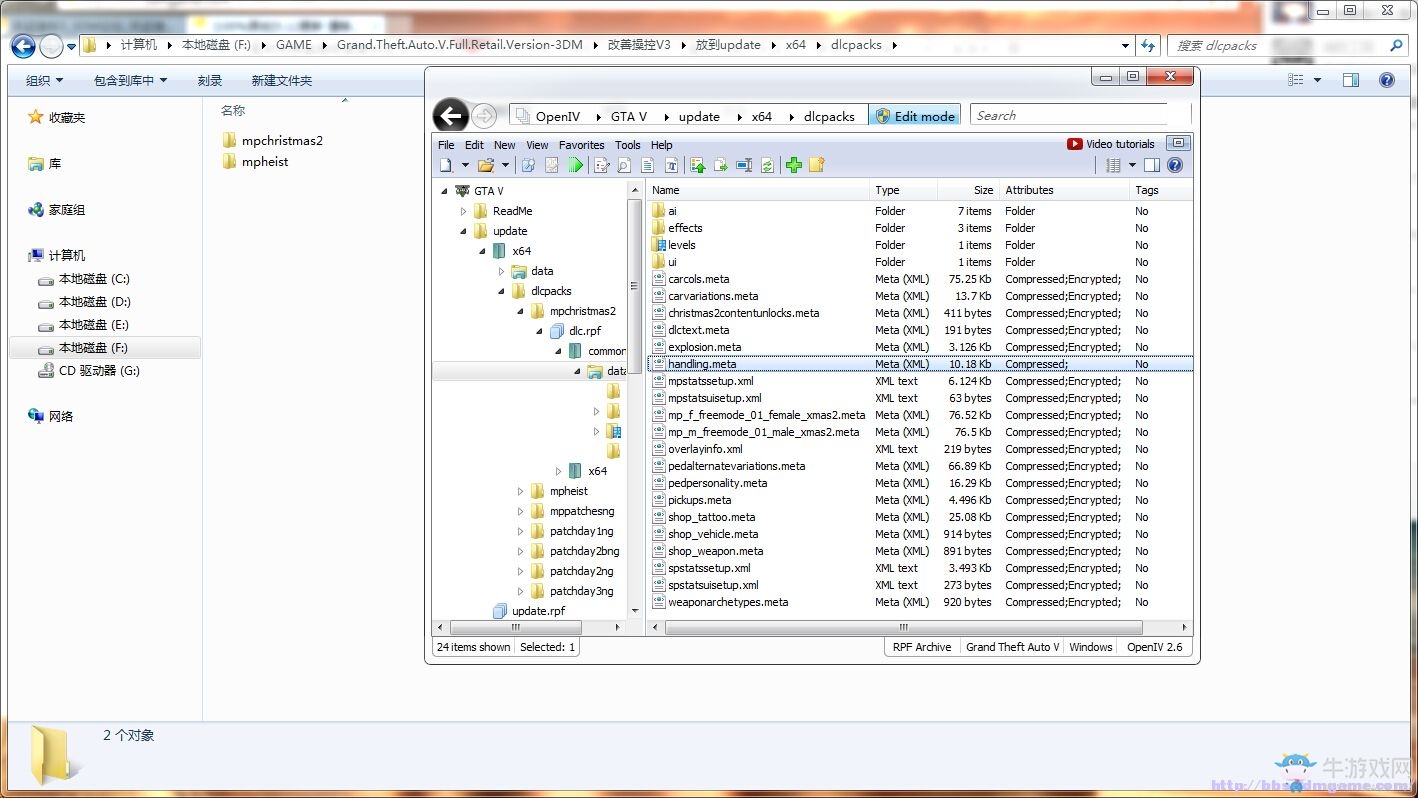Screen dimensions: 1418x798
Task: Sort by Attributes column header
Action: point(1063,190)
